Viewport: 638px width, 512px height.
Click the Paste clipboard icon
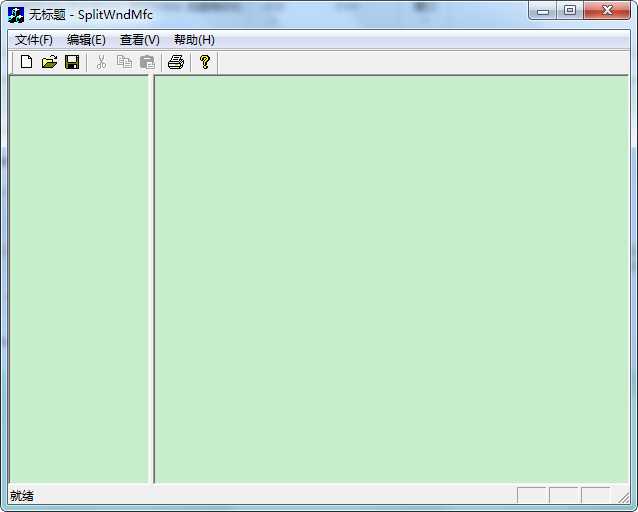coord(147,62)
